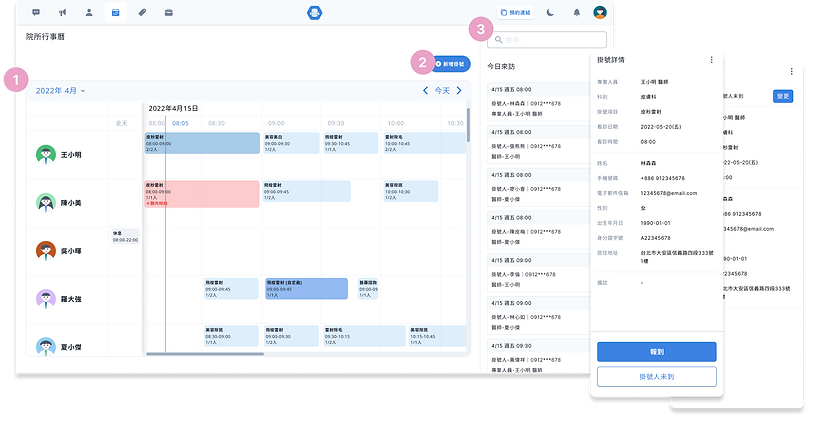
Task: Click the magnifier icon in the search box
Action: pos(498,40)
